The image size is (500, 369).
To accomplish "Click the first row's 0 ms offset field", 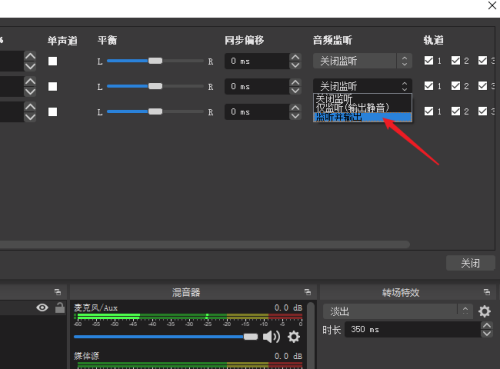I will 257,61.
